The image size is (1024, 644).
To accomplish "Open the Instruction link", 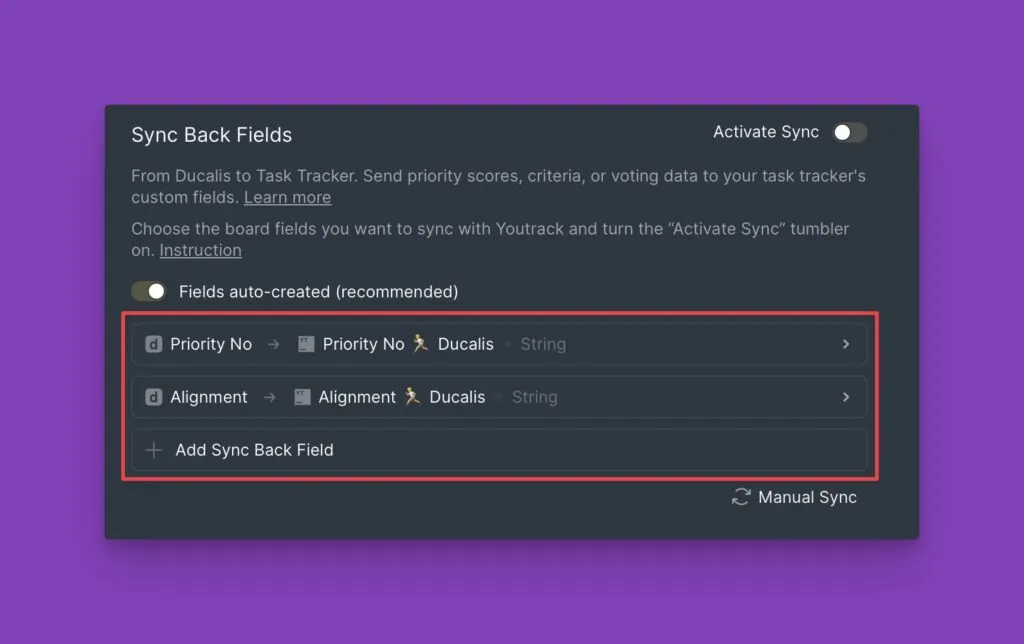I will click(200, 250).
